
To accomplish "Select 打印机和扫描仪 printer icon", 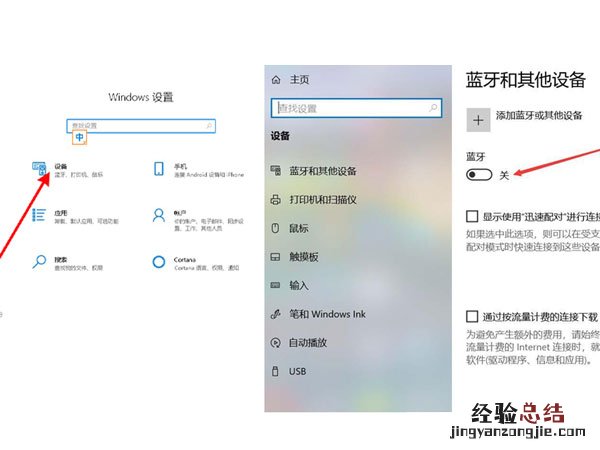I will [x=276, y=199].
